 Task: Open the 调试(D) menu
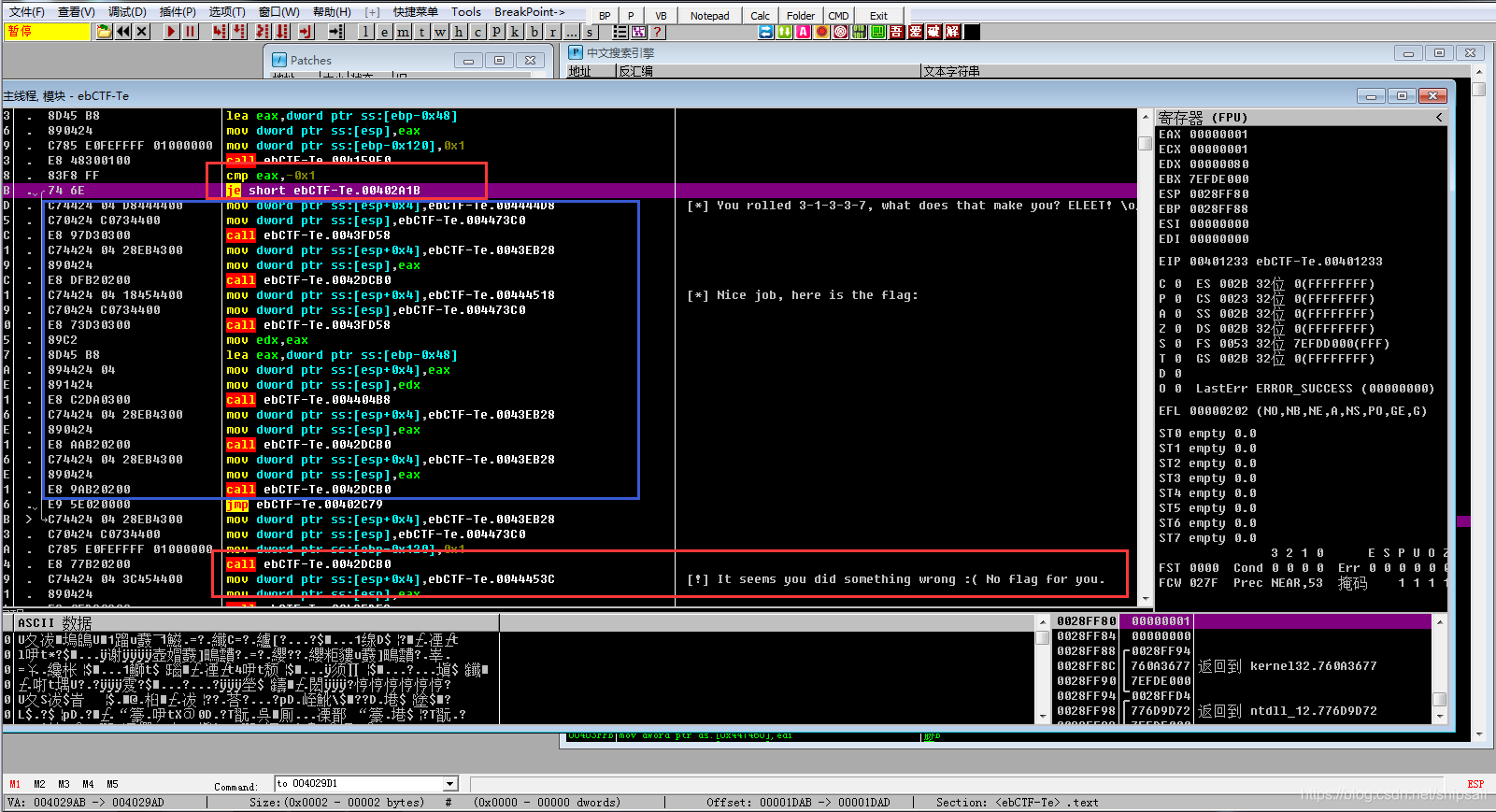pos(127,12)
